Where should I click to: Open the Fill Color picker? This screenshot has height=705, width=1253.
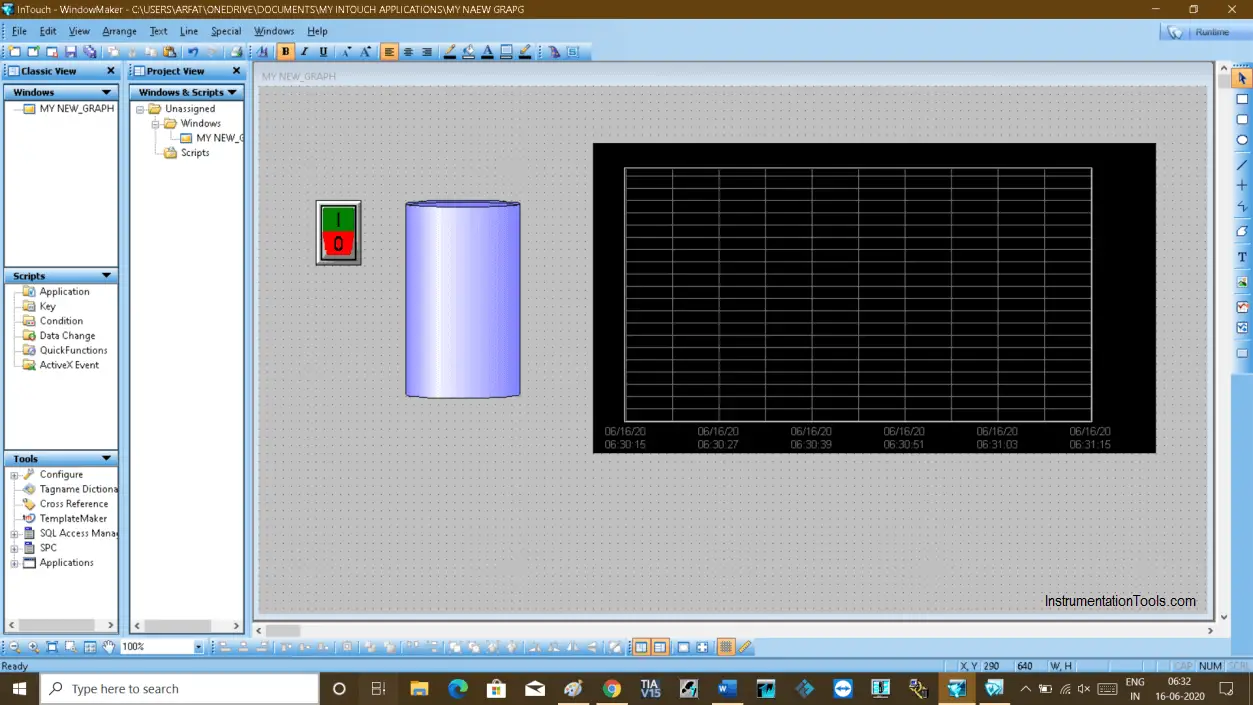(x=468, y=52)
